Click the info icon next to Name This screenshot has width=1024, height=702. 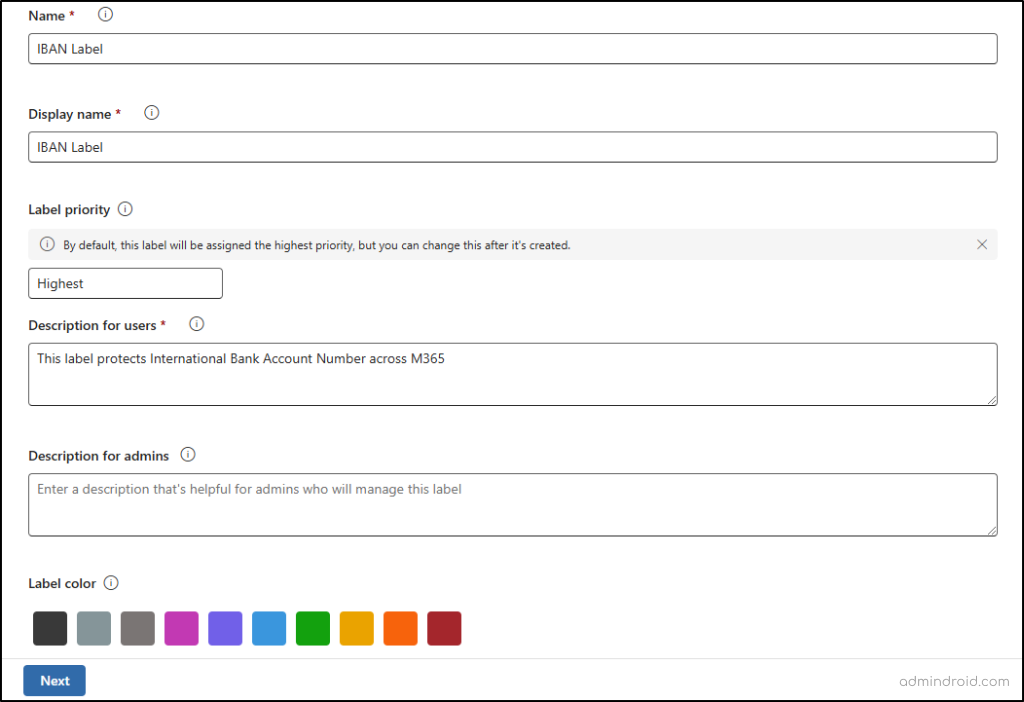(x=105, y=15)
